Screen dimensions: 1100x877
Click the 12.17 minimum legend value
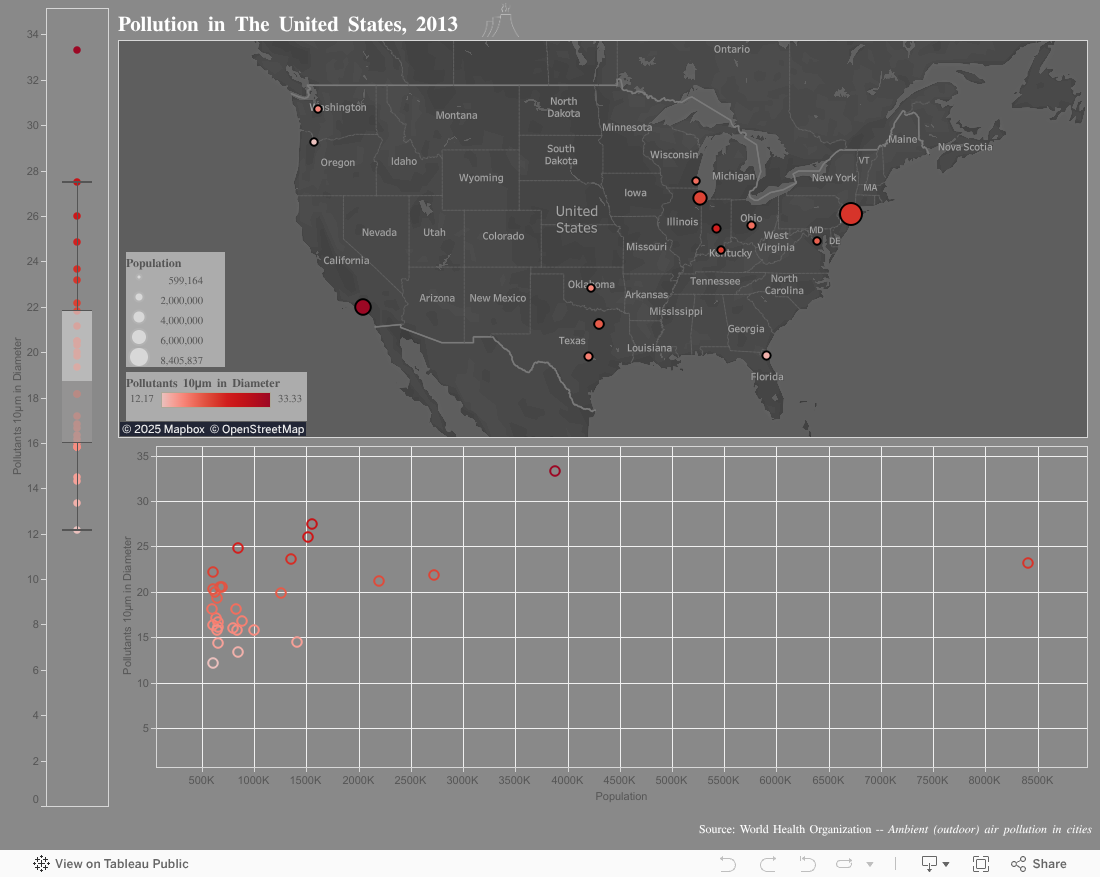(142, 399)
